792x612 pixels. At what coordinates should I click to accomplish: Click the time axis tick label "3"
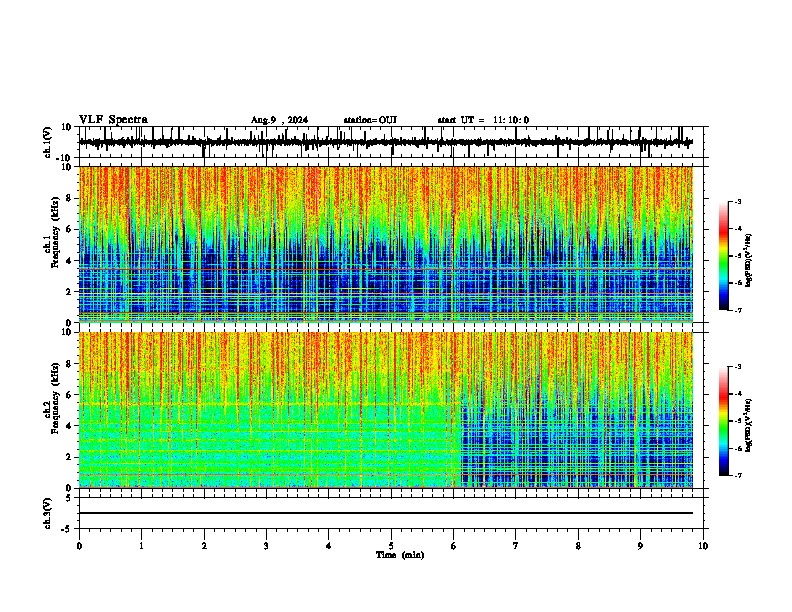(x=266, y=546)
